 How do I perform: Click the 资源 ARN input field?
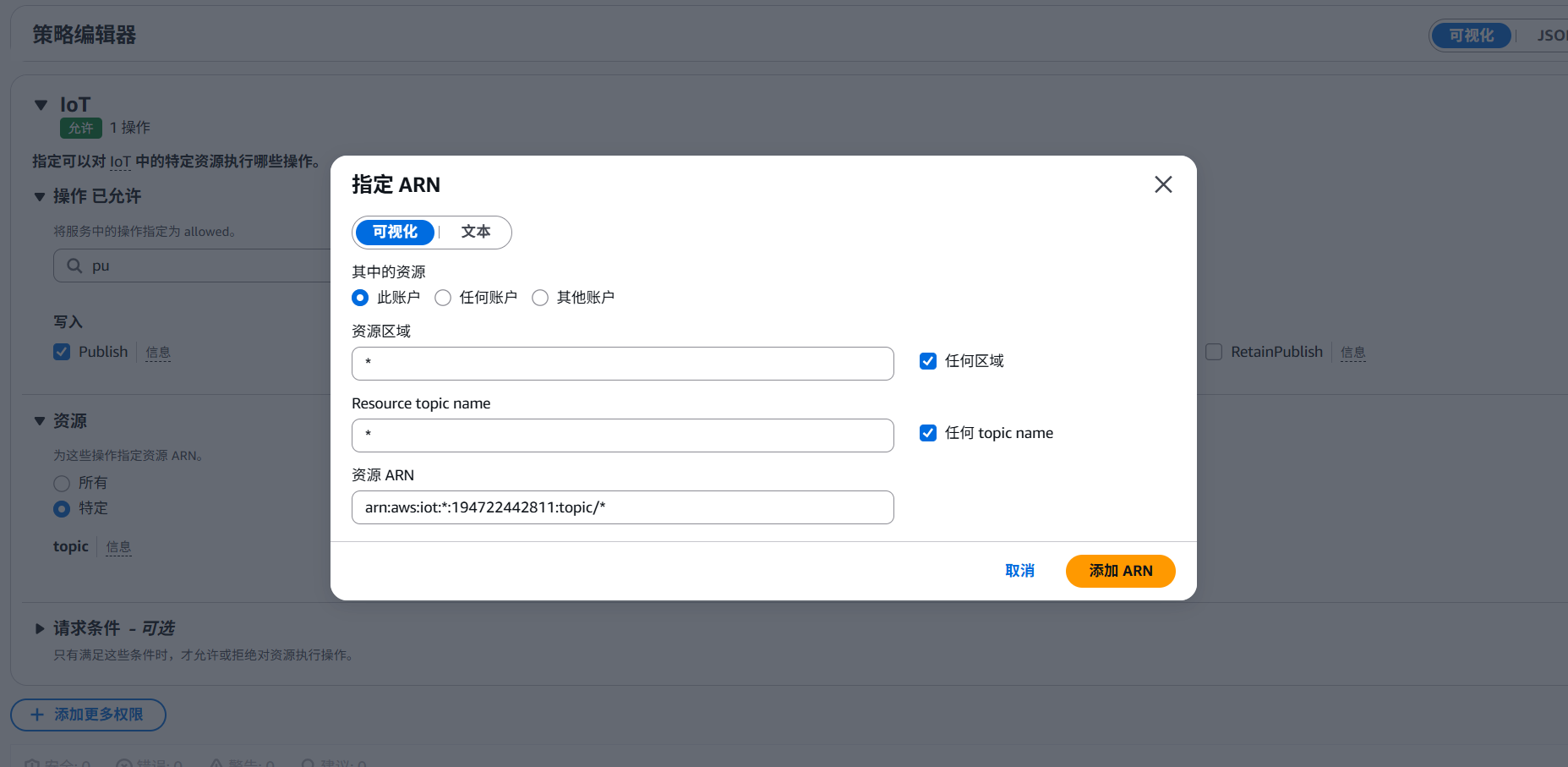(x=622, y=507)
